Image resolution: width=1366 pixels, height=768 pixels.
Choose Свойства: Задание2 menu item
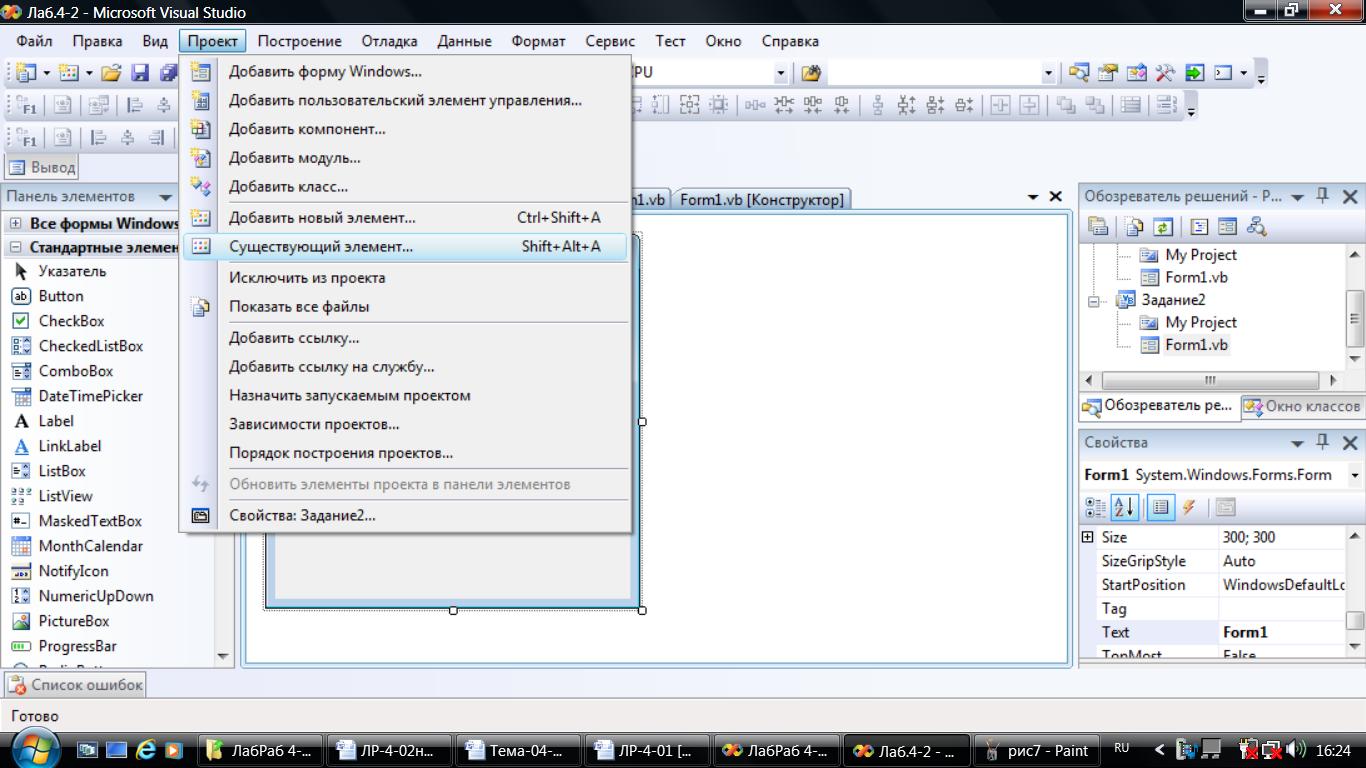(x=404, y=516)
